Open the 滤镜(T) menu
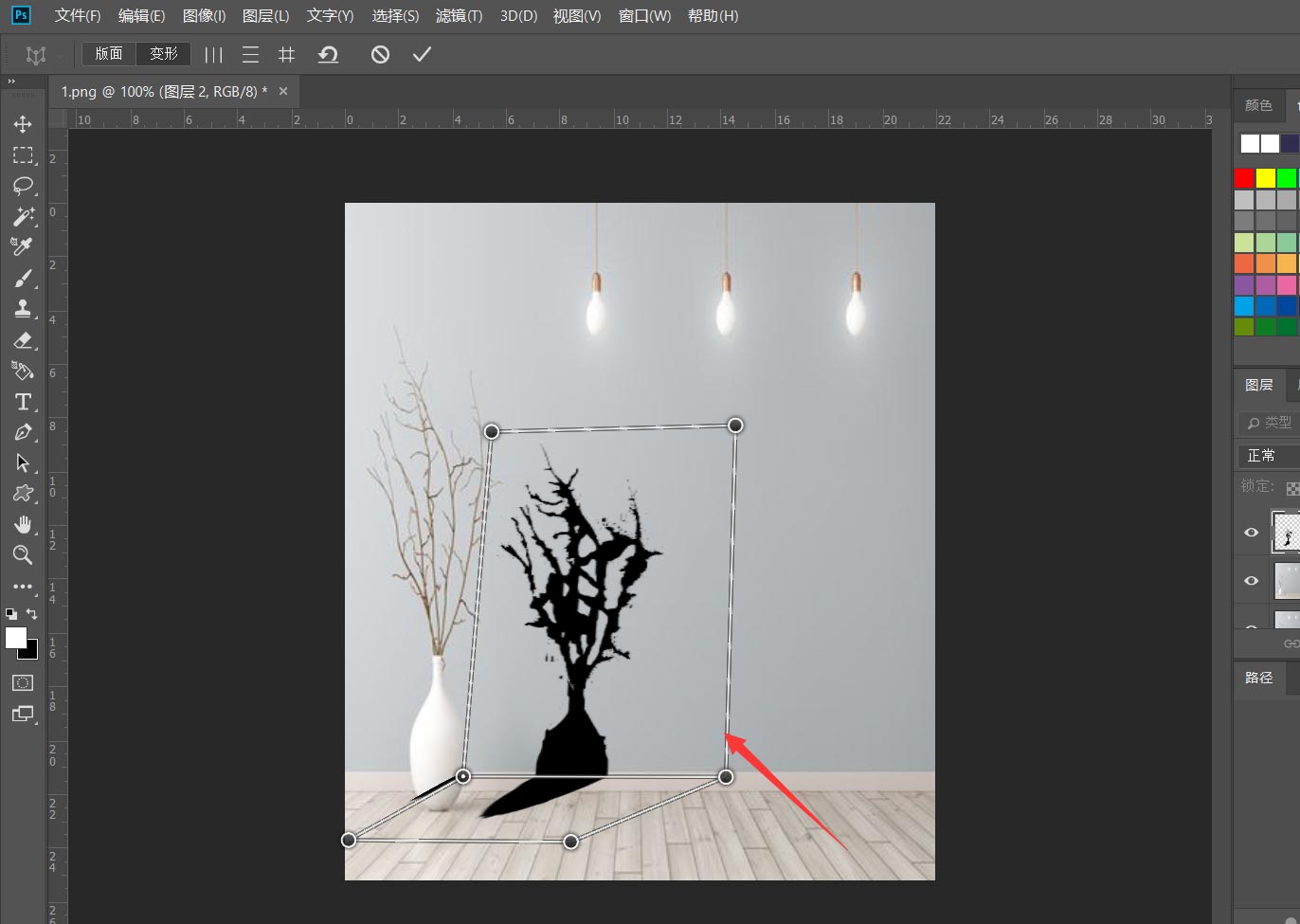1300x924 pixels. click(x=459, y=16)
